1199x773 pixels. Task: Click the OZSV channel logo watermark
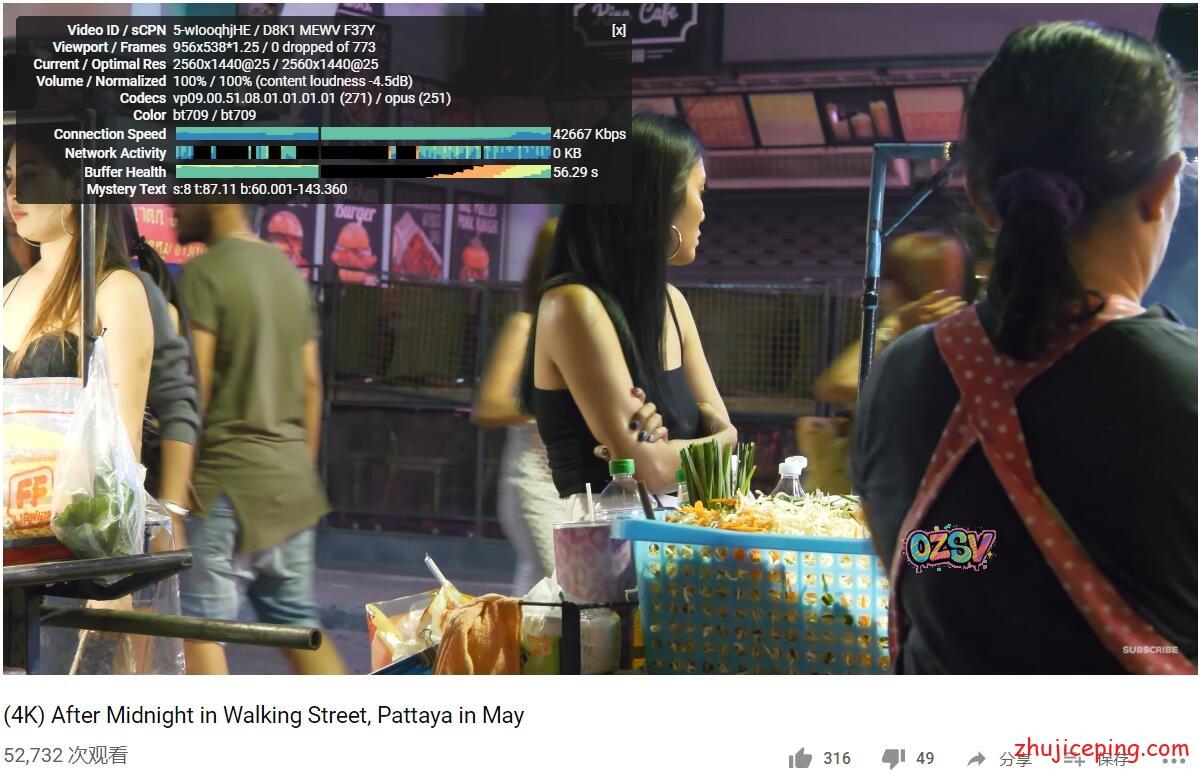tap(950, 548)
